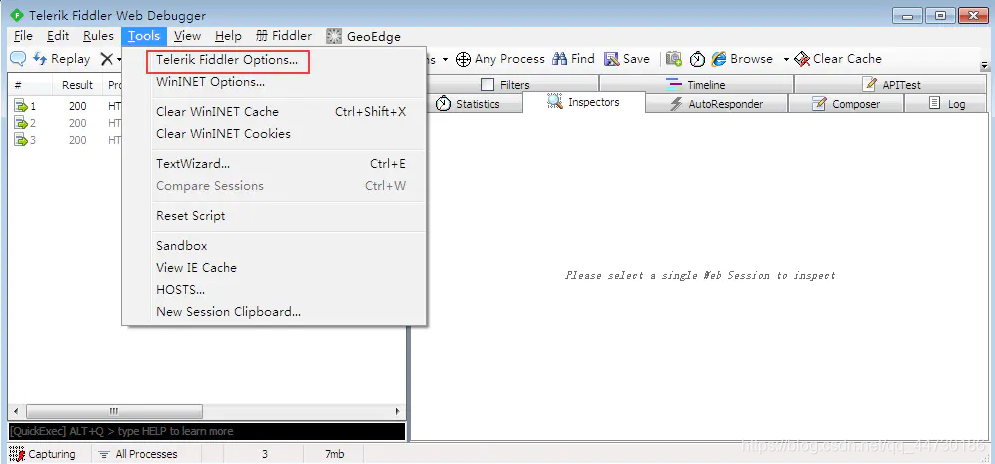Click the Replay toolbar button
The image size is (995, 464).
62,59
